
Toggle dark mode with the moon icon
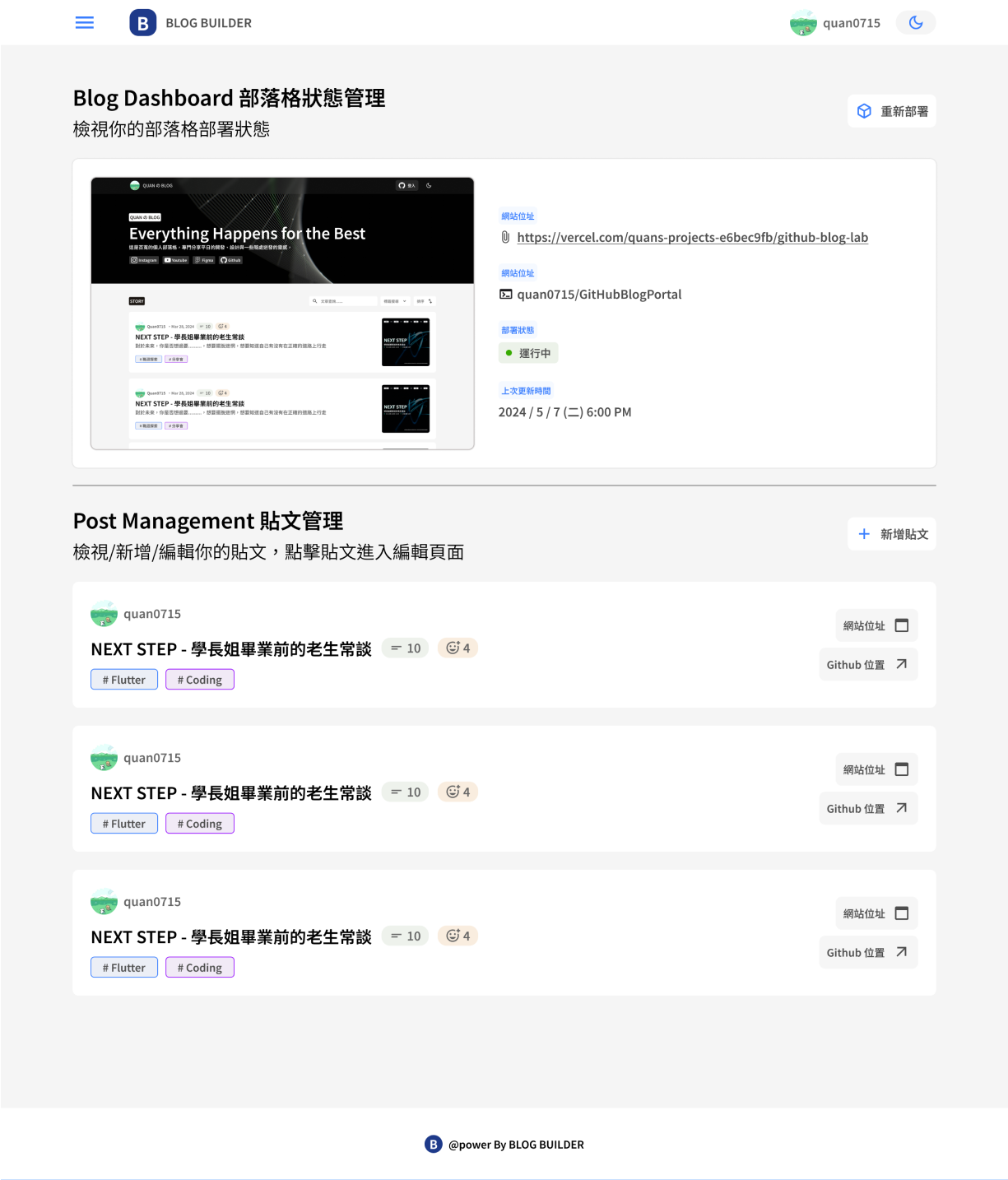915,22
